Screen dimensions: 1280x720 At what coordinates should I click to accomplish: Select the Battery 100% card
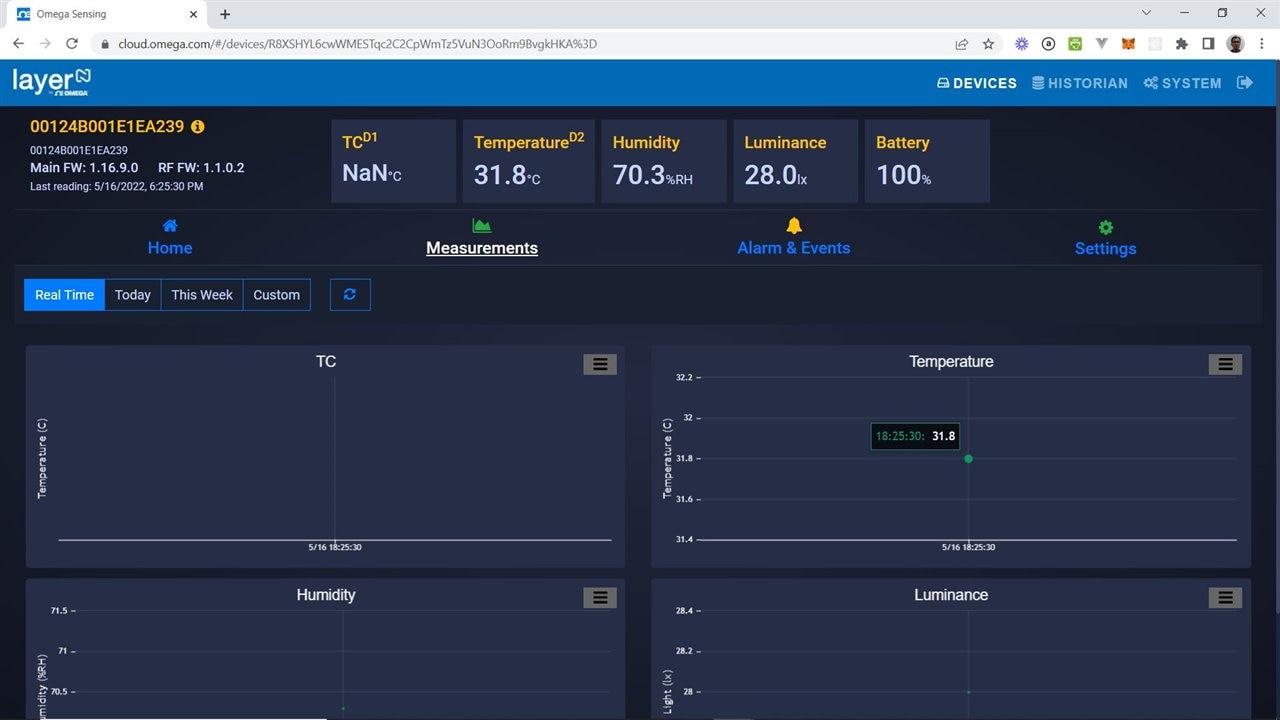[x=927, y=161]
